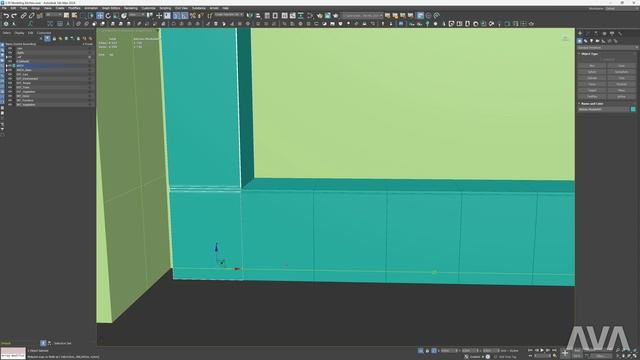
Task: Open the object color swatch
Action: pyautogui.click(x=633, y=109)
